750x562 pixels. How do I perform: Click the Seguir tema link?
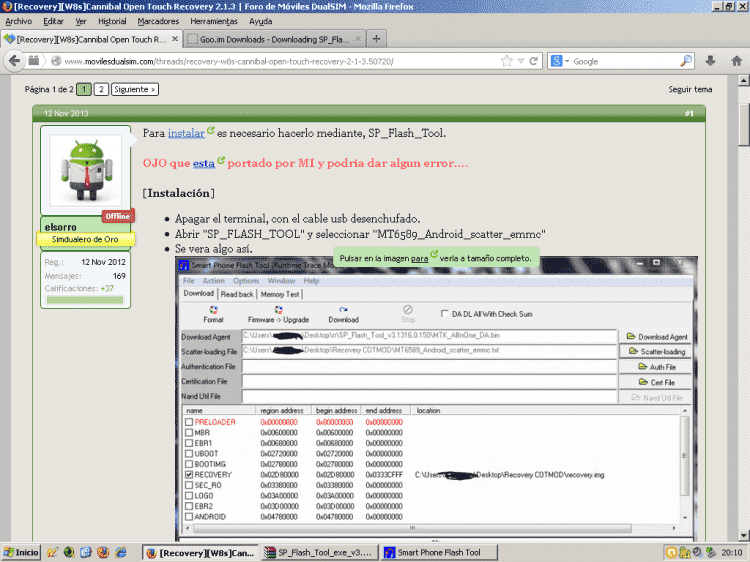(690, 89)
